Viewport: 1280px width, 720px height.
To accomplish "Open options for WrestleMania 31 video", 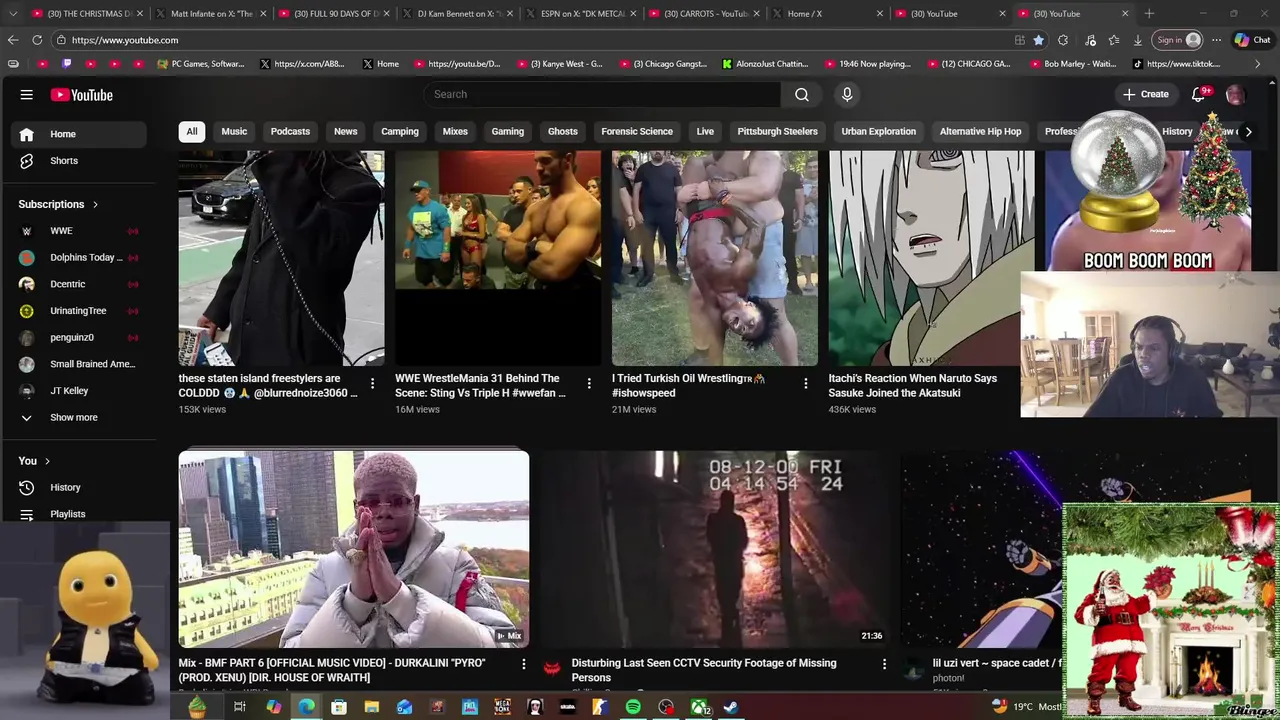I will 589,384.
